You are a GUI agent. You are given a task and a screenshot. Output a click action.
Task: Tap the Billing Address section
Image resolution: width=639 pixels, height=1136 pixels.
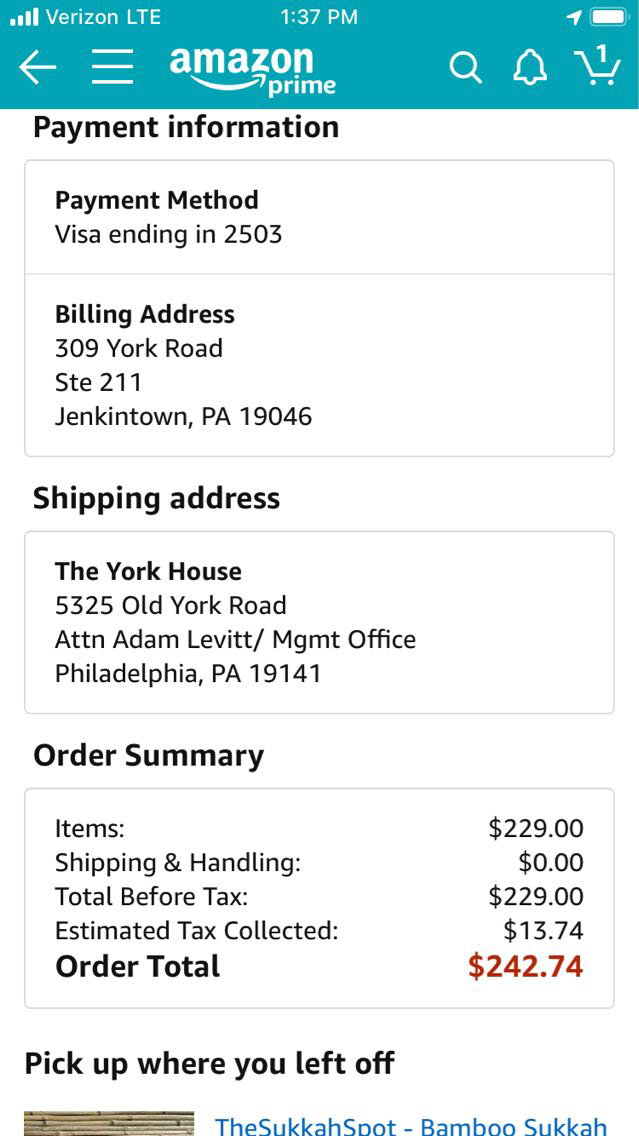pos(319,365)
